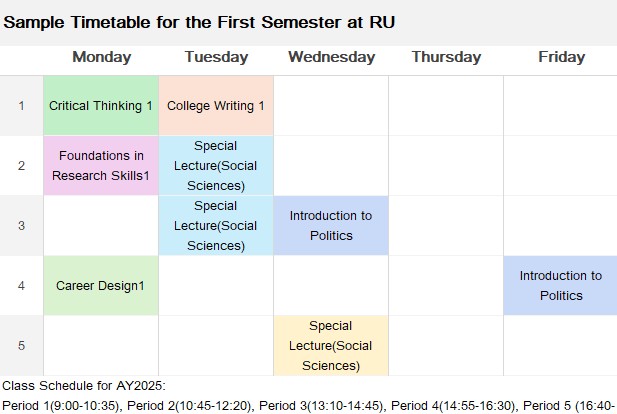
Task: Select the College Writing 1 cell
Action: click(x=216, y=106)
